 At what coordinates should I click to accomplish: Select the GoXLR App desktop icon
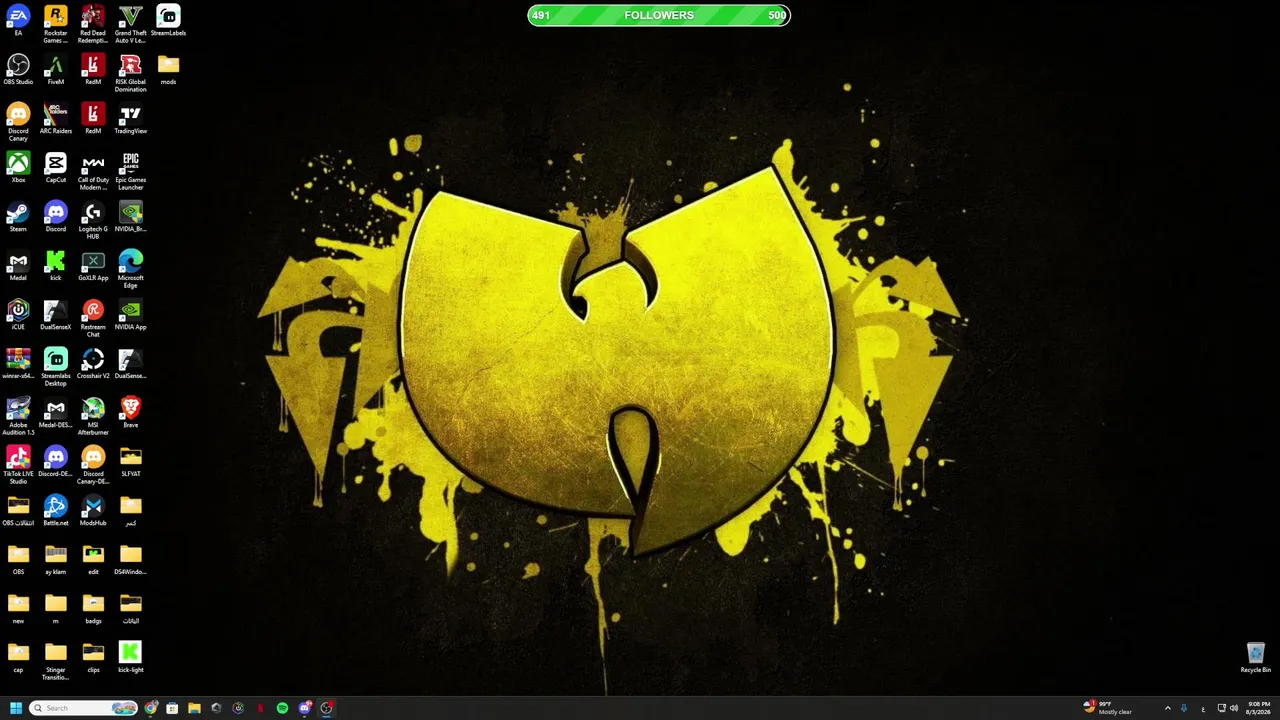(x=93, y=266)
